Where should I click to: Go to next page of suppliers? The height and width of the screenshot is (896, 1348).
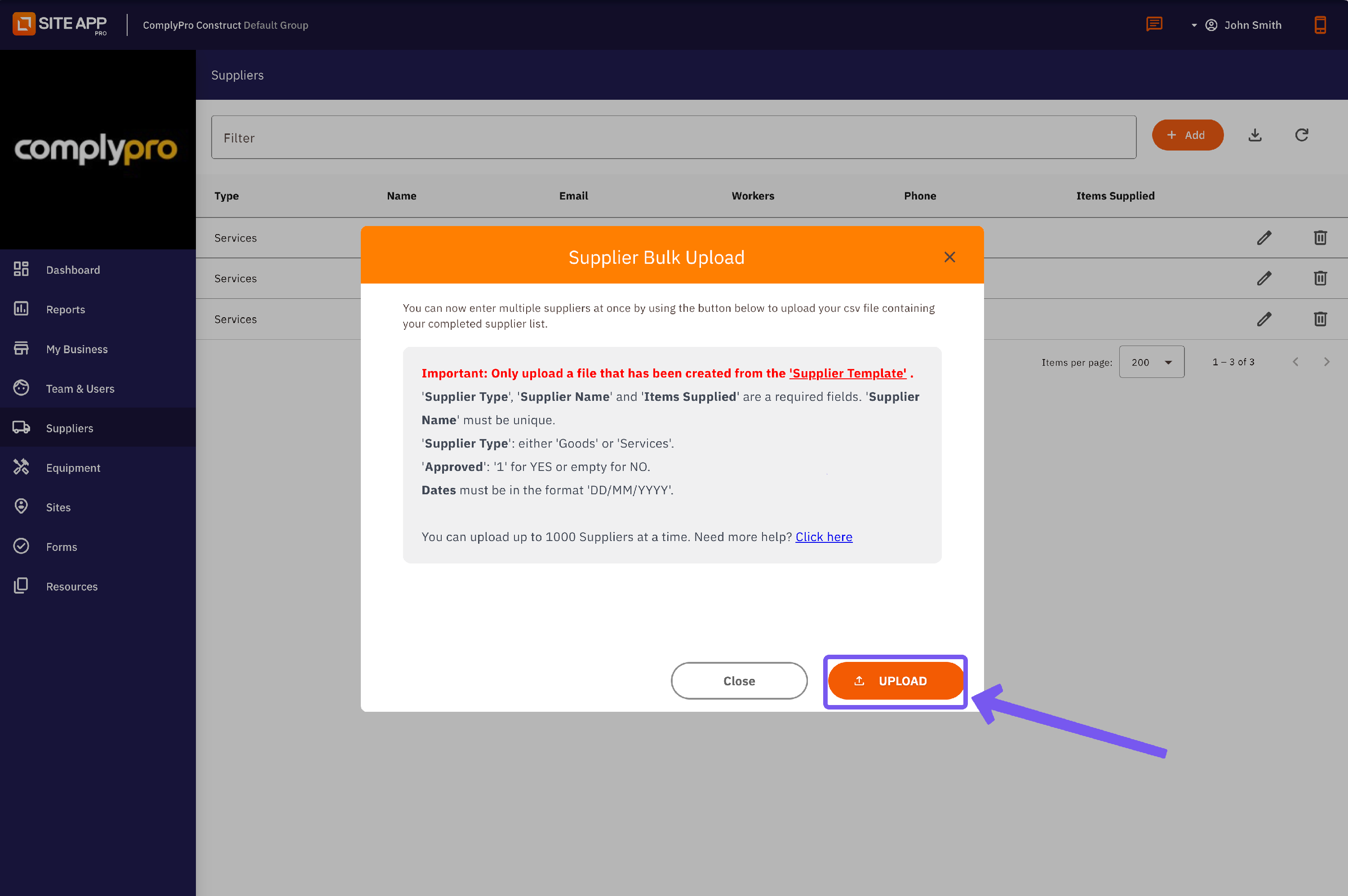click(1326, 362)
